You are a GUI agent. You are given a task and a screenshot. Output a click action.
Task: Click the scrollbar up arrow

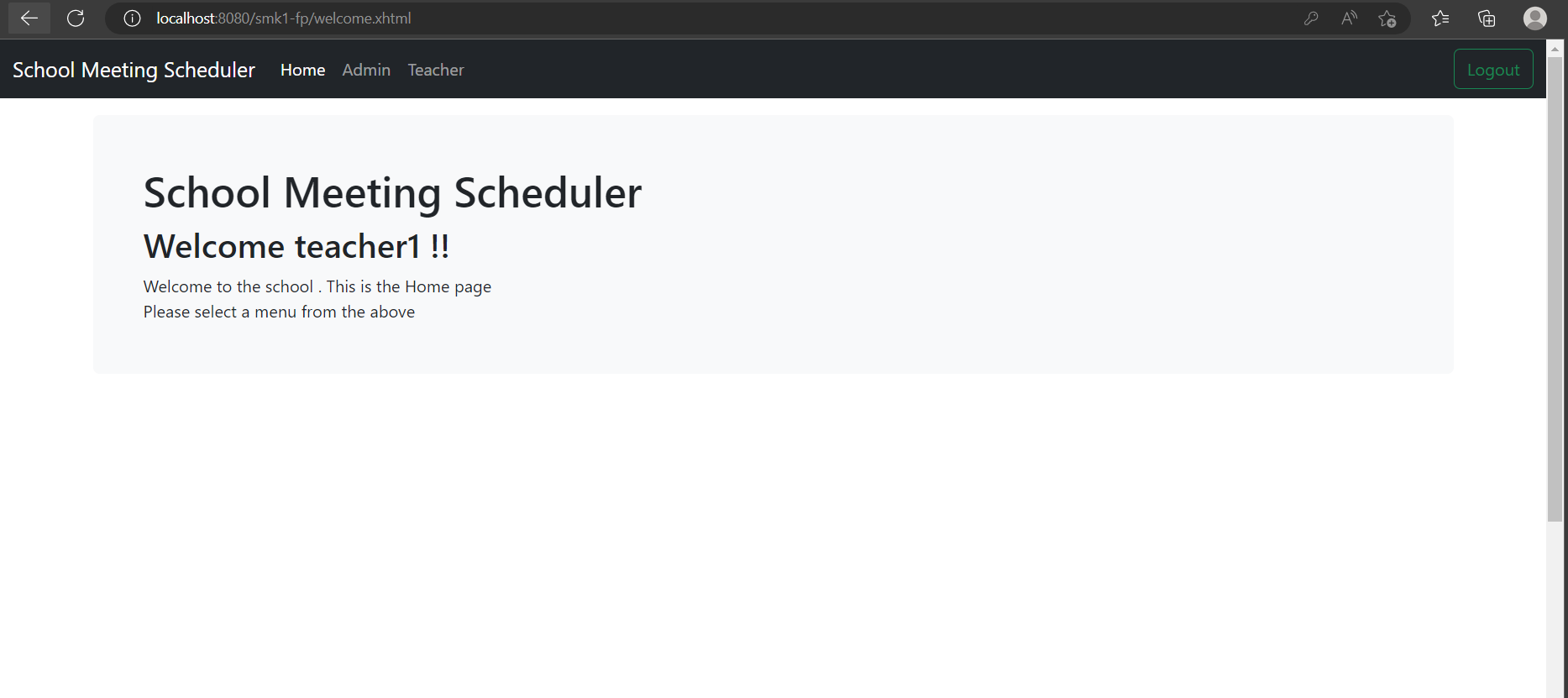pyautogui.click(x=1556, y=48)
